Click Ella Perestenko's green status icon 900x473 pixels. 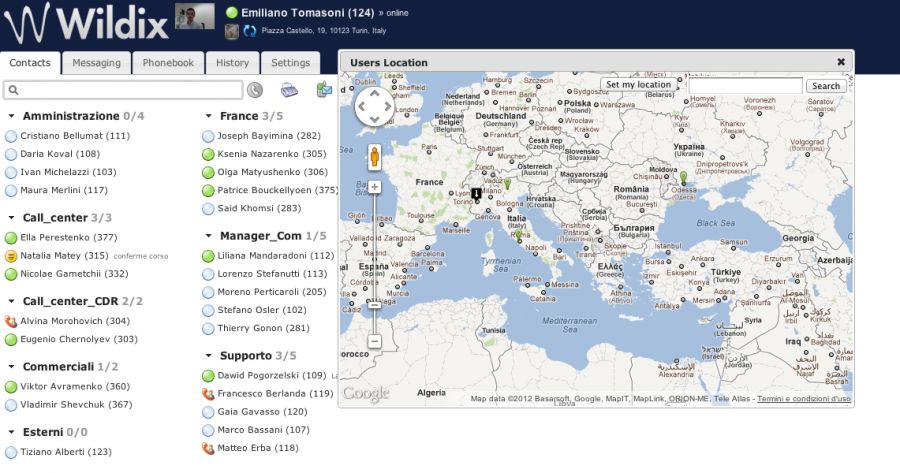(x=11, y=238)
